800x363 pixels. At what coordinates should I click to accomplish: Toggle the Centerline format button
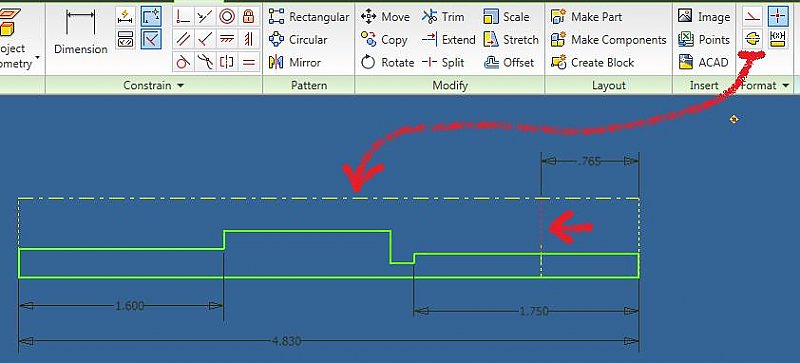753,39
